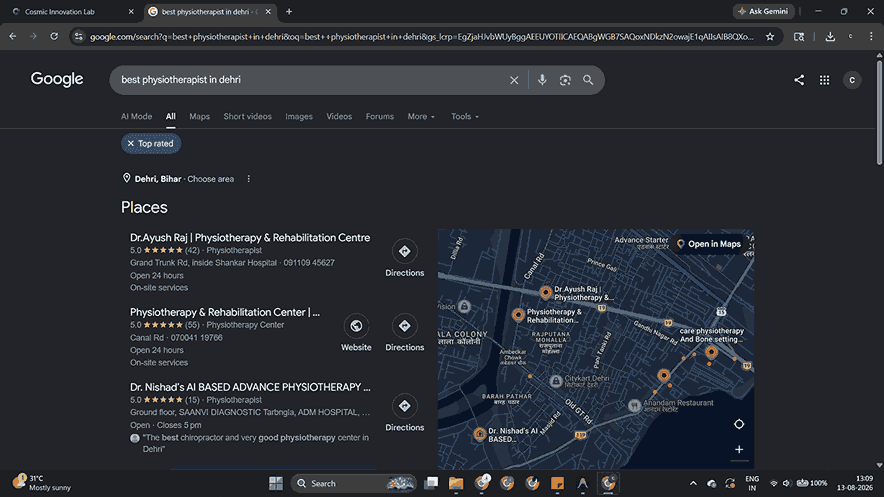View site information in address bar
Viewport: 884px width, 497px height.
coord(78,37)
